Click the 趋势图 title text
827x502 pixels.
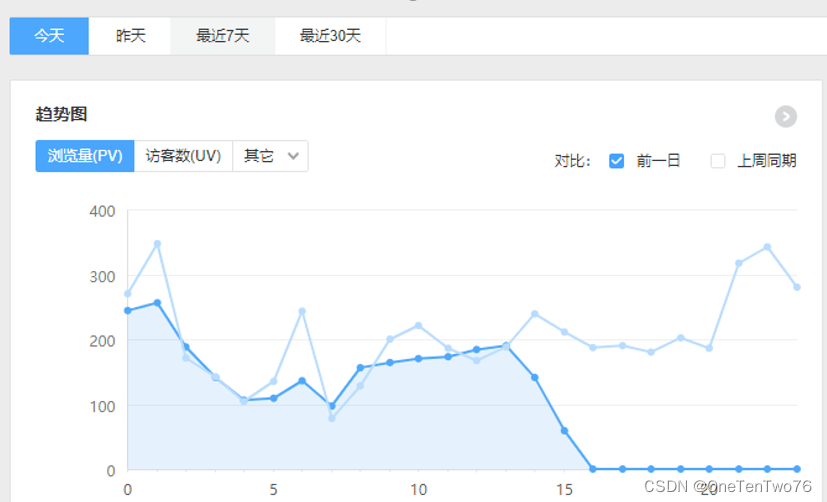61,114
